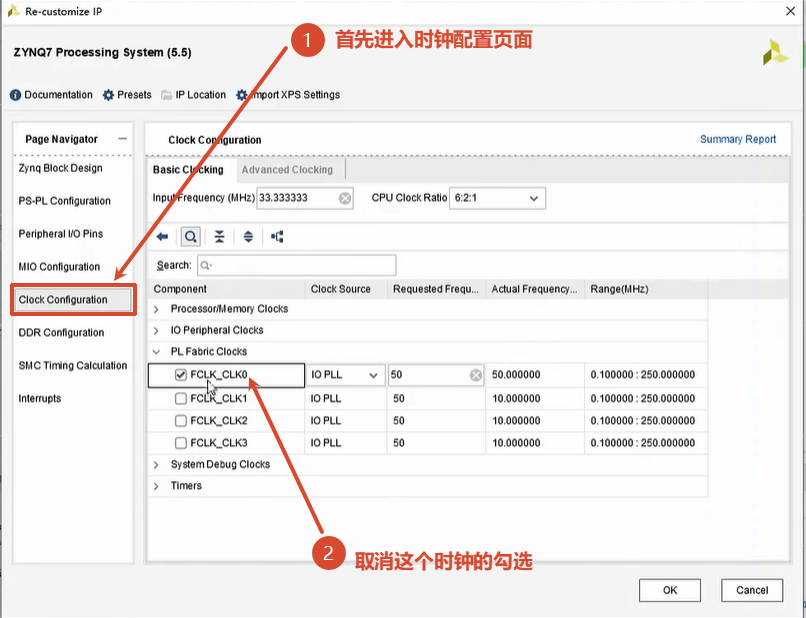The width and height of the screenshot is (806, 618).
Task: Select Clock Configuration page
Action: [x=73, y=300]
